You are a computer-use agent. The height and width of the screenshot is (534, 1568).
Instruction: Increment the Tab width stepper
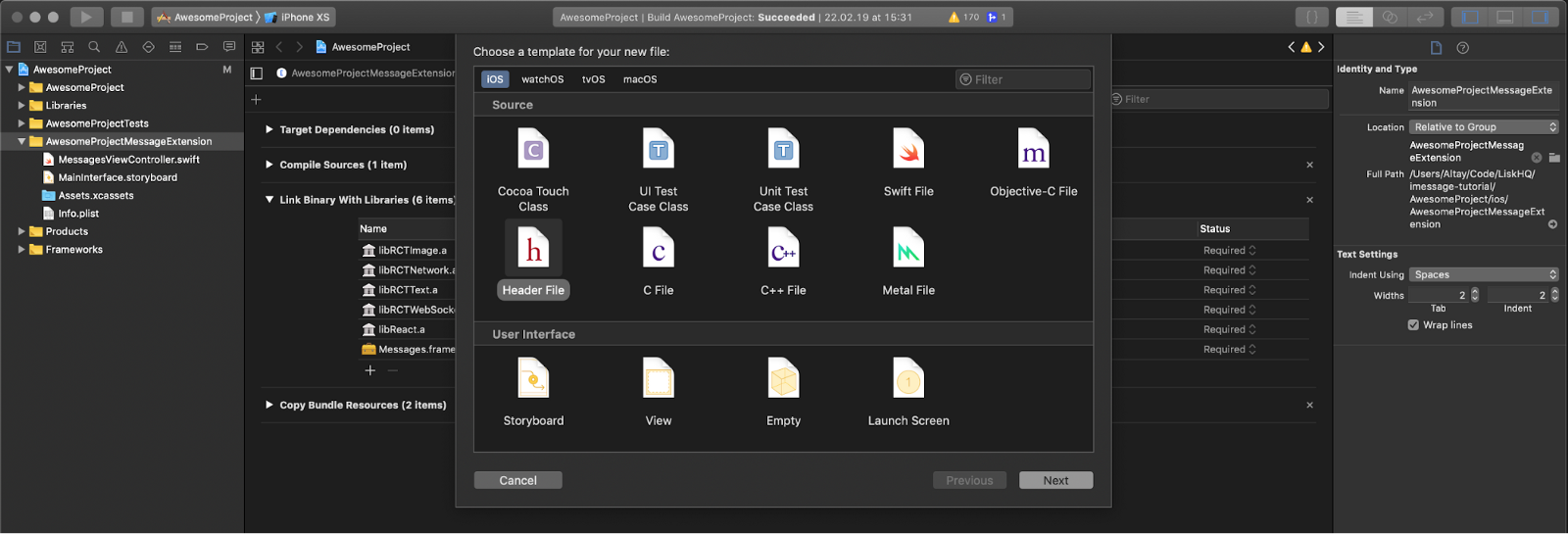(x=1475, y=292)
